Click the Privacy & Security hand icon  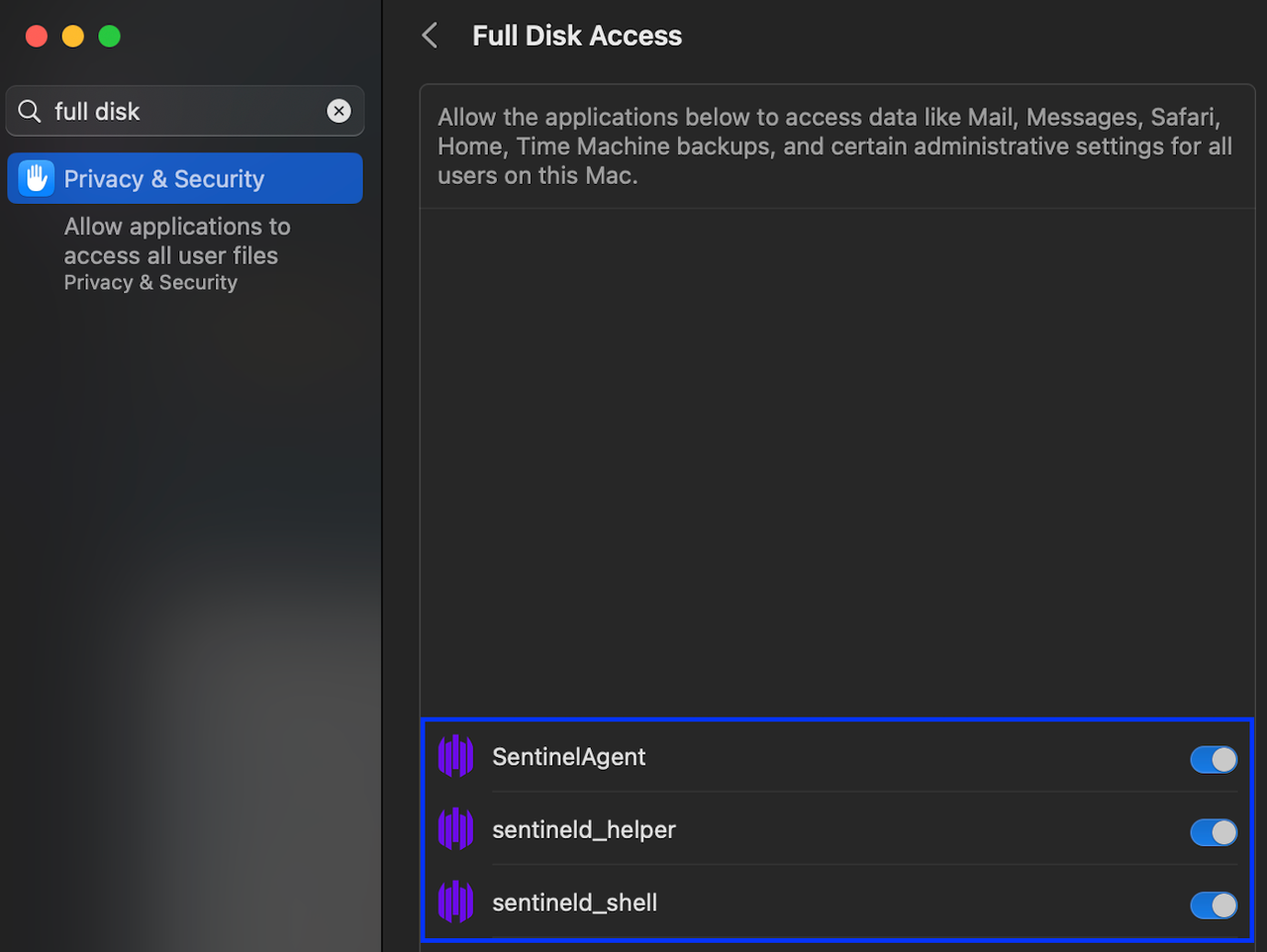pyautogui.click(x=37, y=178)
